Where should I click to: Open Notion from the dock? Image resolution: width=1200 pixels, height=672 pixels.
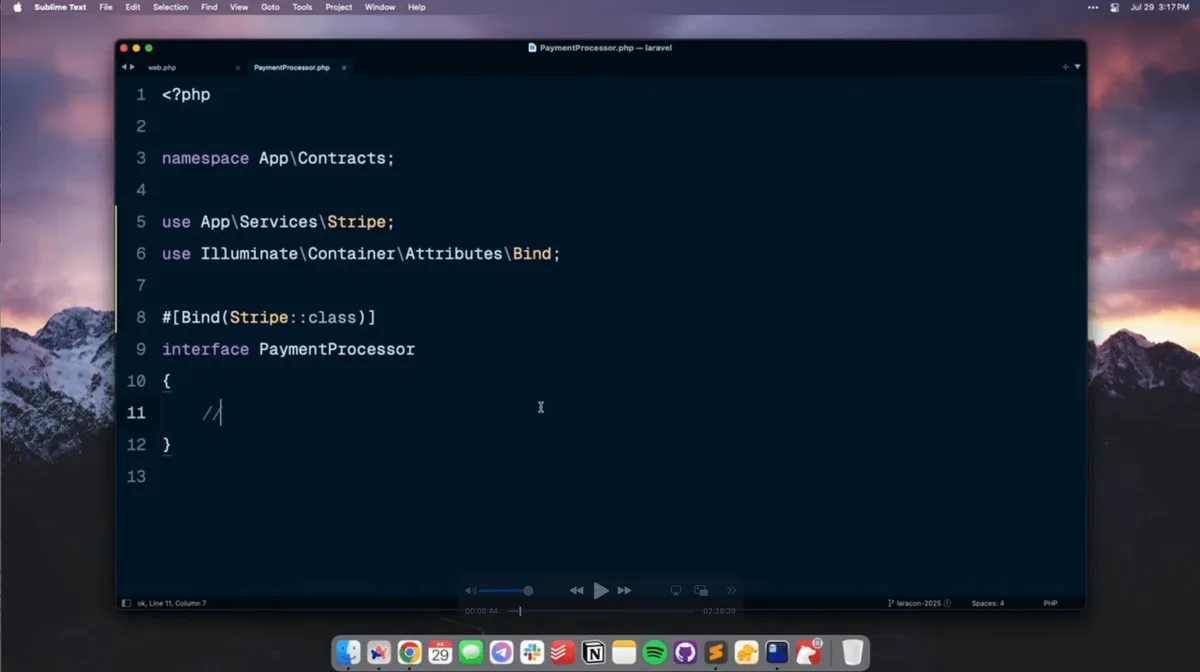click(x=593, y=653)
